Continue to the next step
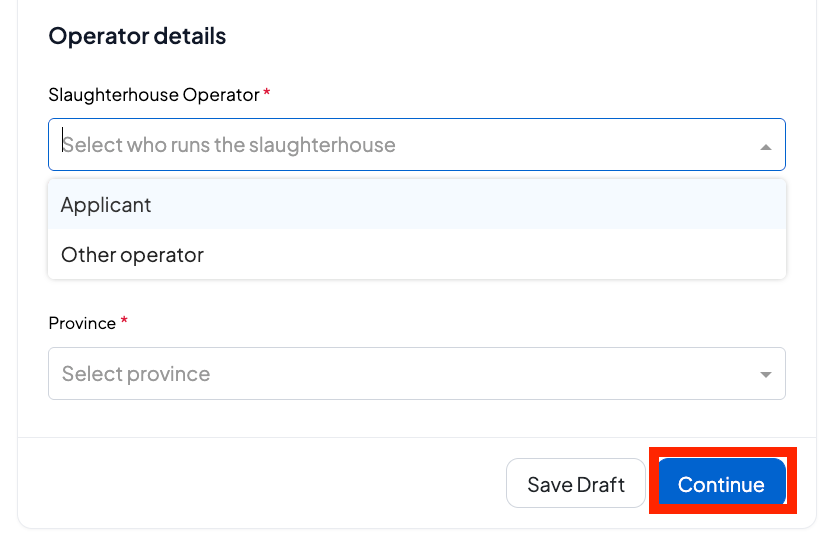The width and height of the screenshot is (832, 536). (722, 482)
